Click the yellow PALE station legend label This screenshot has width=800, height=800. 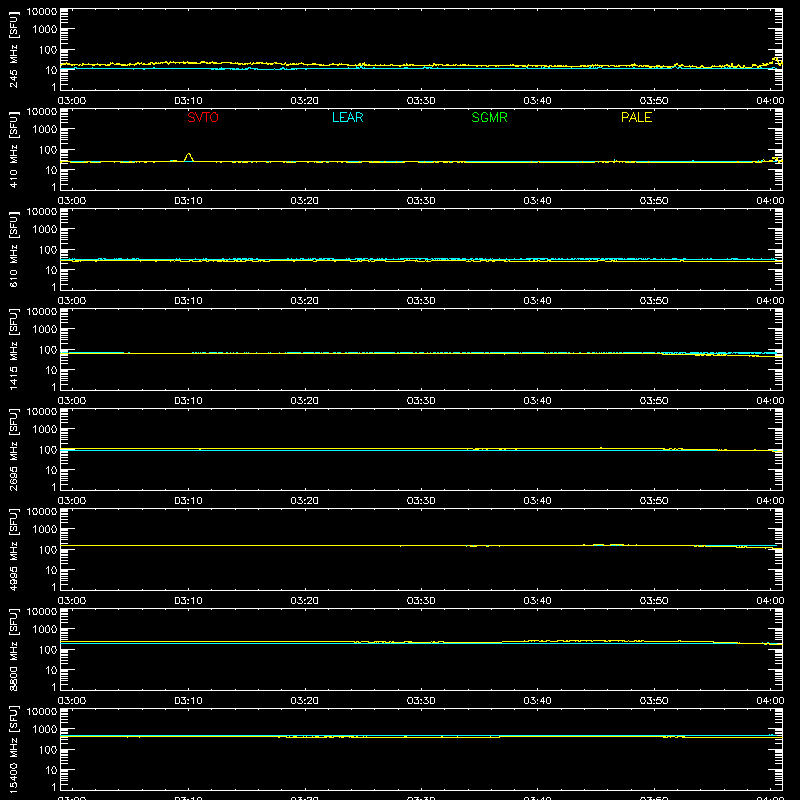[636, 118]
